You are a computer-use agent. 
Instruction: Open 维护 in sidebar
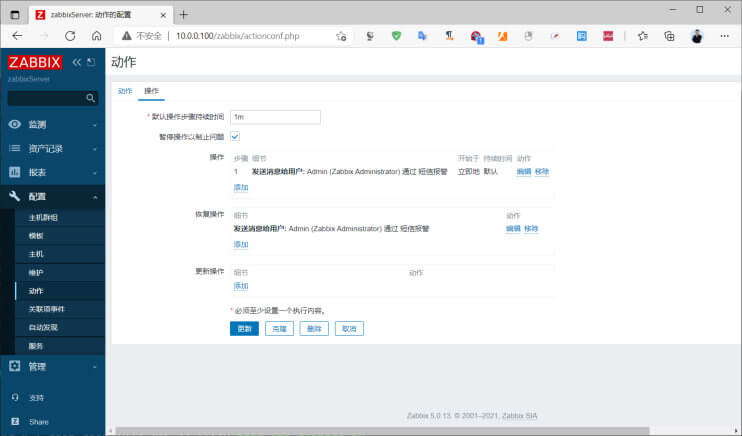tap(36, 273)
